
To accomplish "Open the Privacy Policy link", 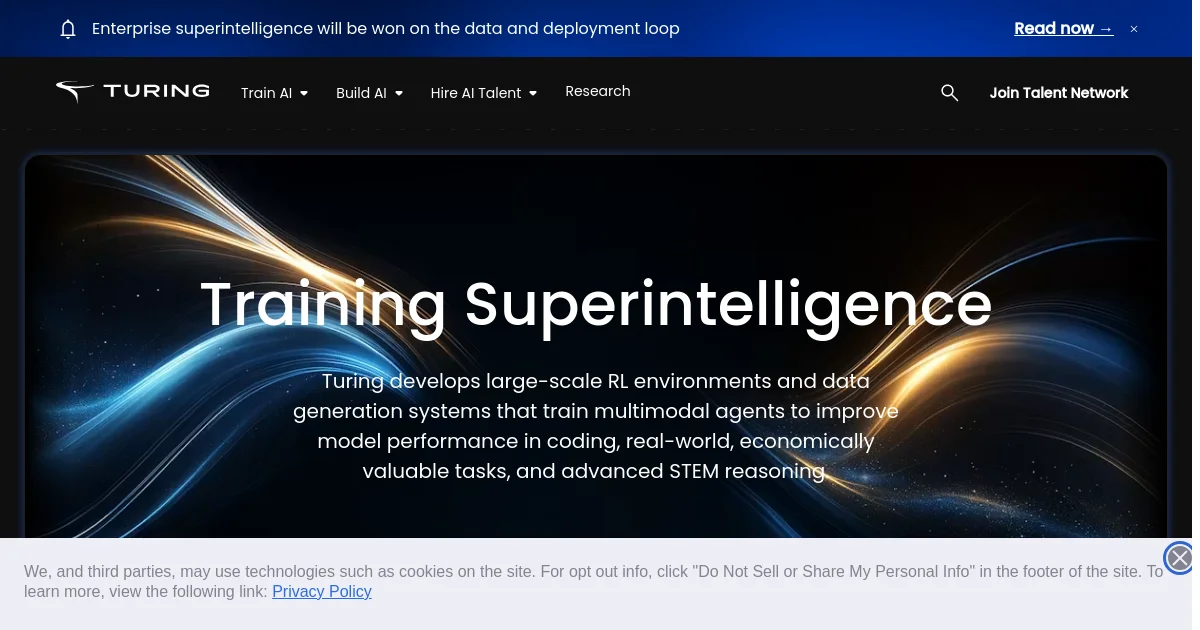I will click(322, 591).
